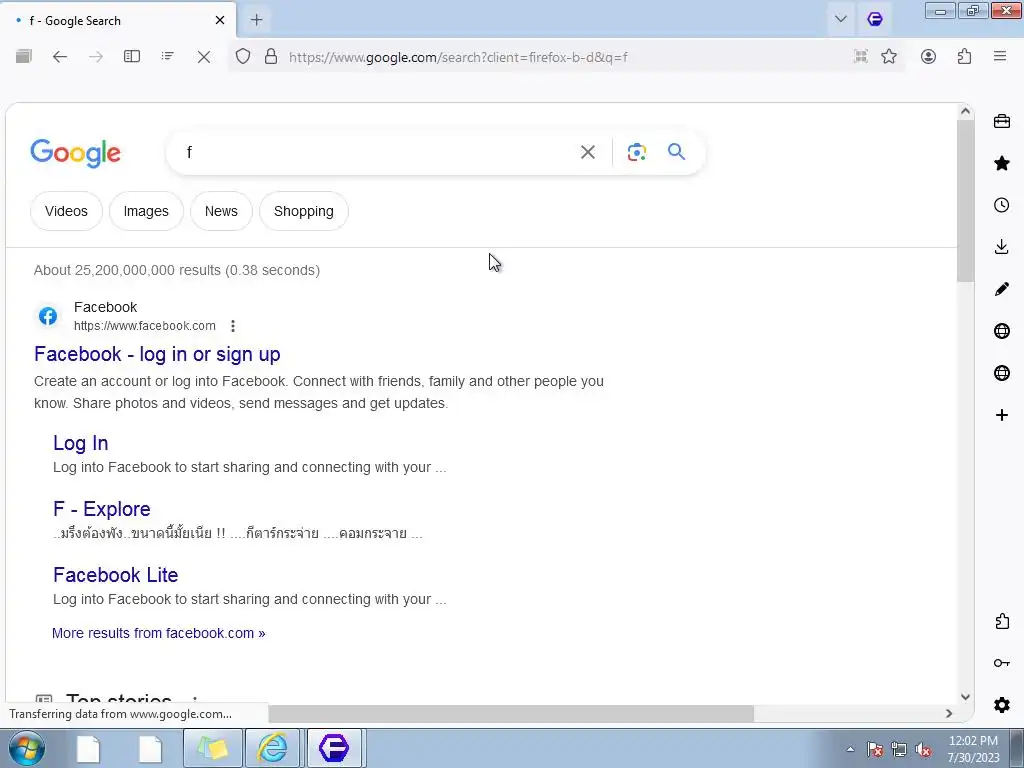Search by image with Google Lens icon
This screenshot has width=1024, height=768.
point(637,152)
